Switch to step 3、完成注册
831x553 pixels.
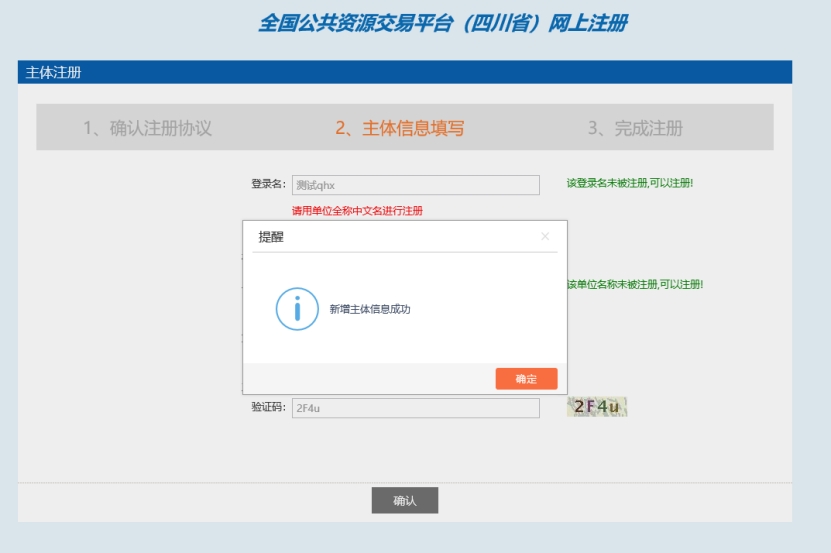pyautogui.click(x=635, y=128)
